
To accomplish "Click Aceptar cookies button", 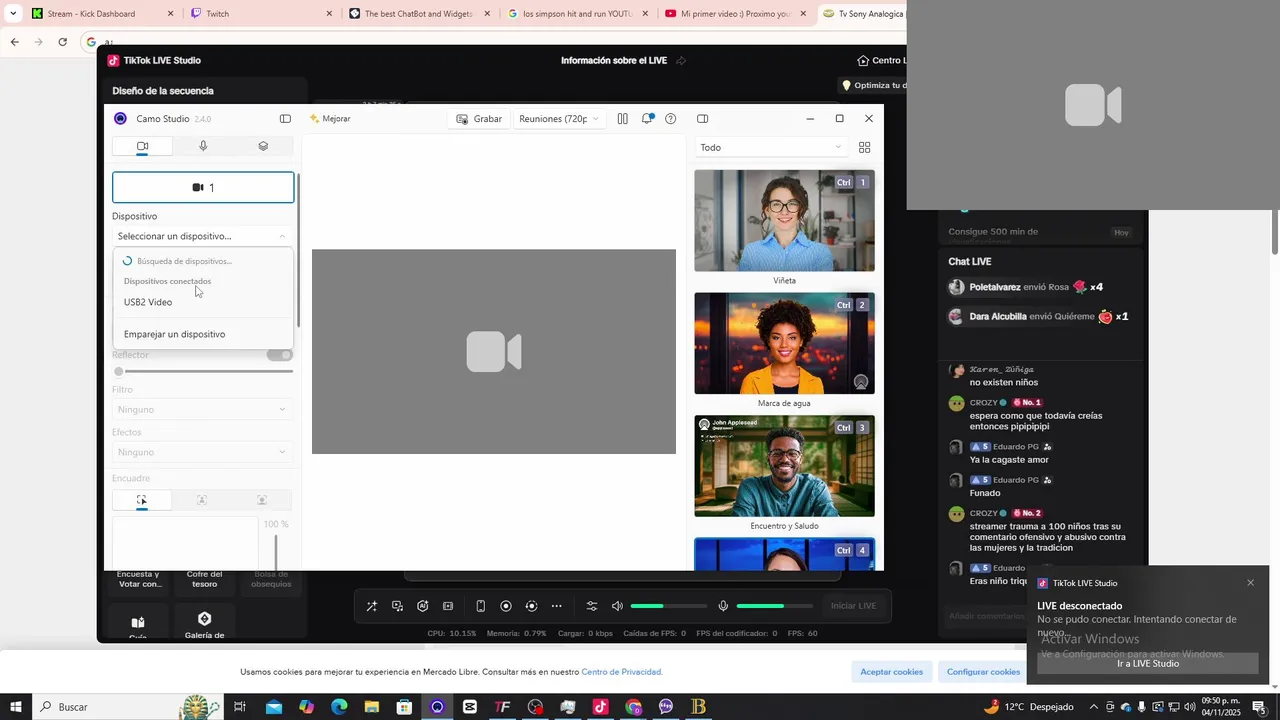I will (x=892, y=672).
